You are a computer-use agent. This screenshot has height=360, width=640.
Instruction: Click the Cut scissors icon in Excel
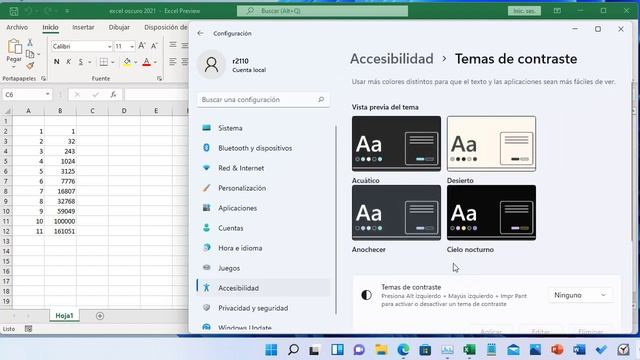tap(30, 42)
